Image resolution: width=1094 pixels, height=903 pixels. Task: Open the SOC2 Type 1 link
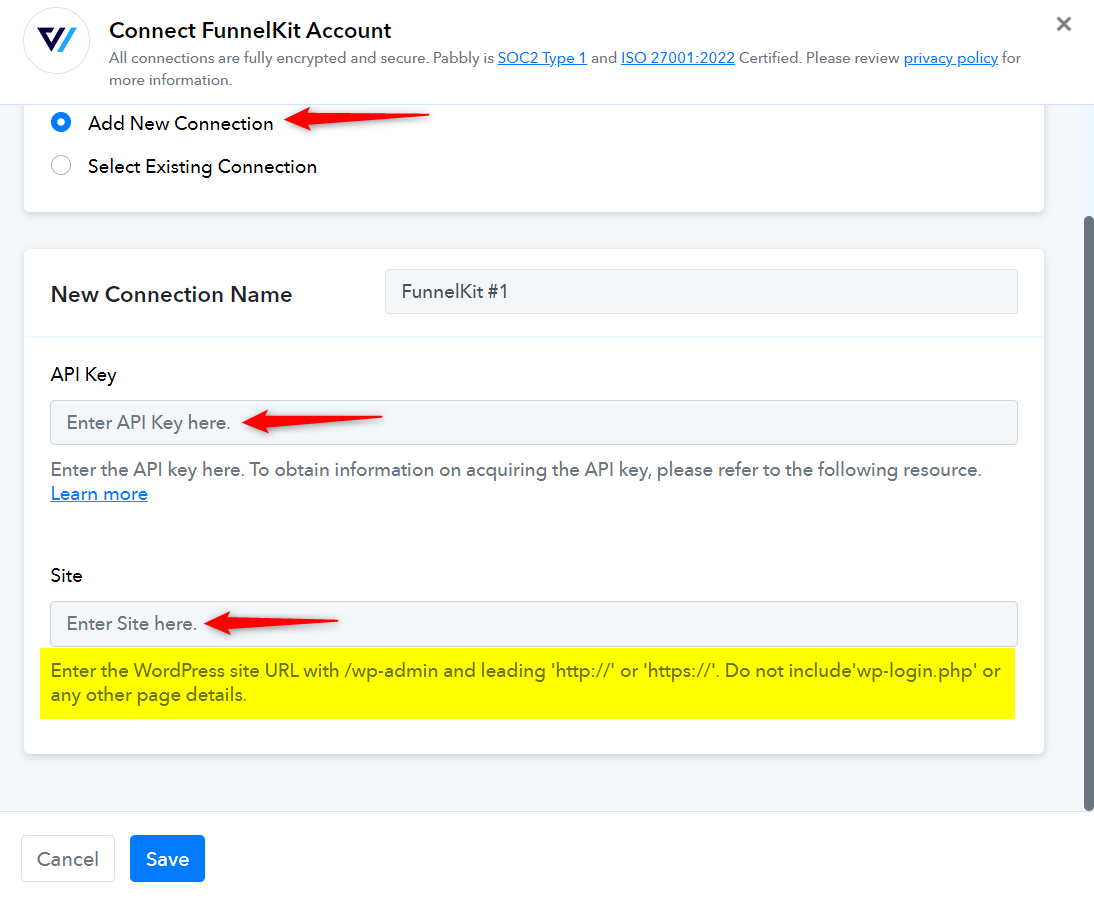click(541, 58)
